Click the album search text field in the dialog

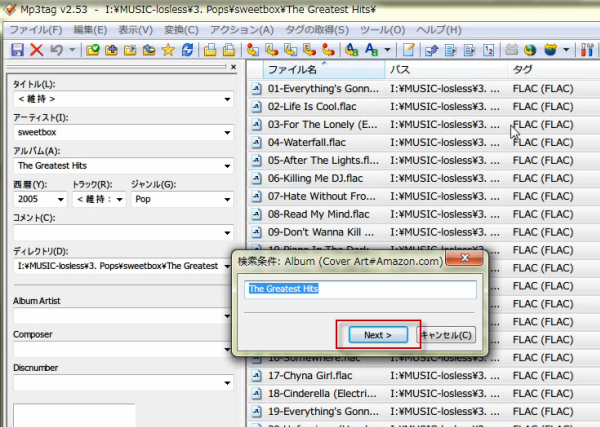tap(362, 289)
